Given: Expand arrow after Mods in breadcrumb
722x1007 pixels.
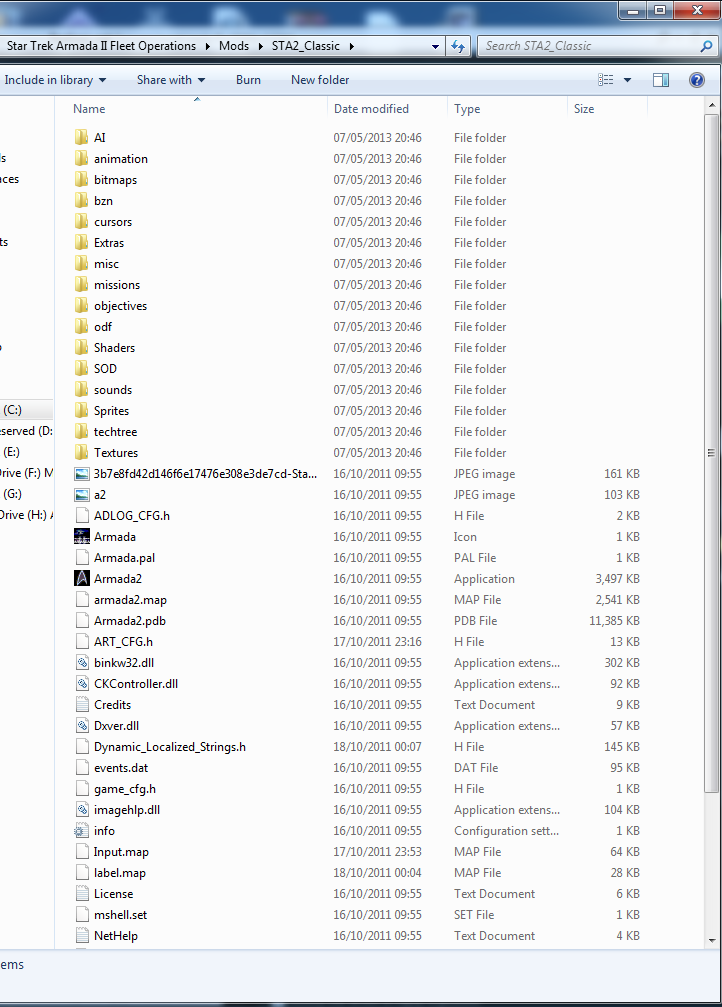Looking at the screenshot, I should tap(260, 46).
